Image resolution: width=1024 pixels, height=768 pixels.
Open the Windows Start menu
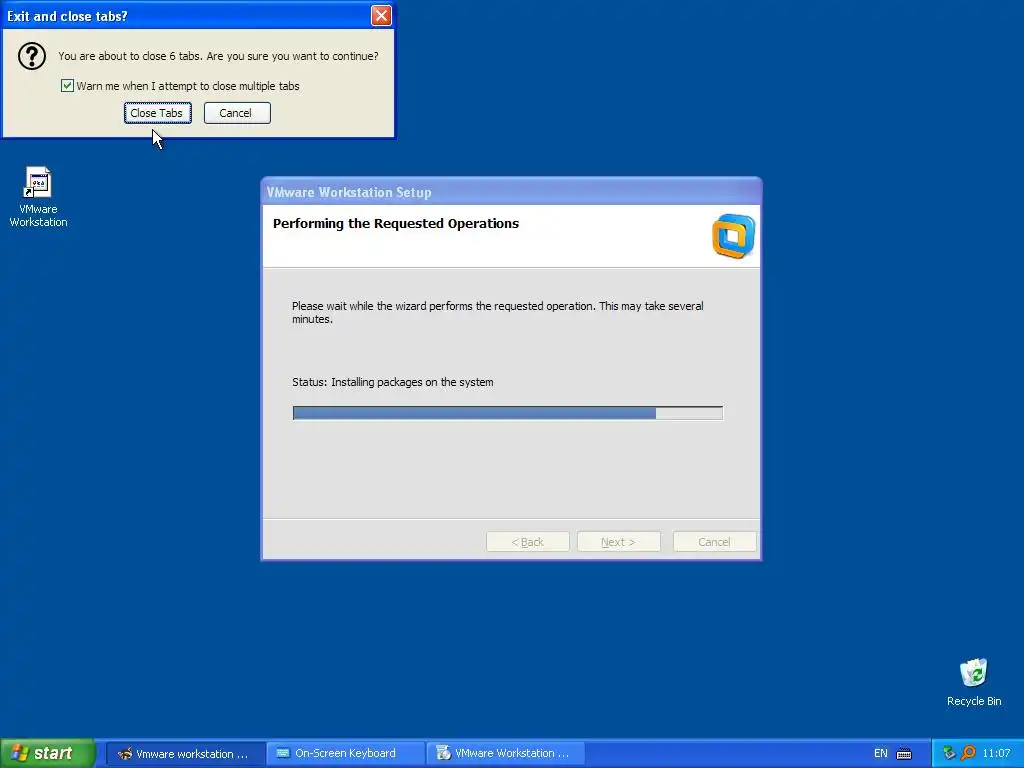coord(48,753)
